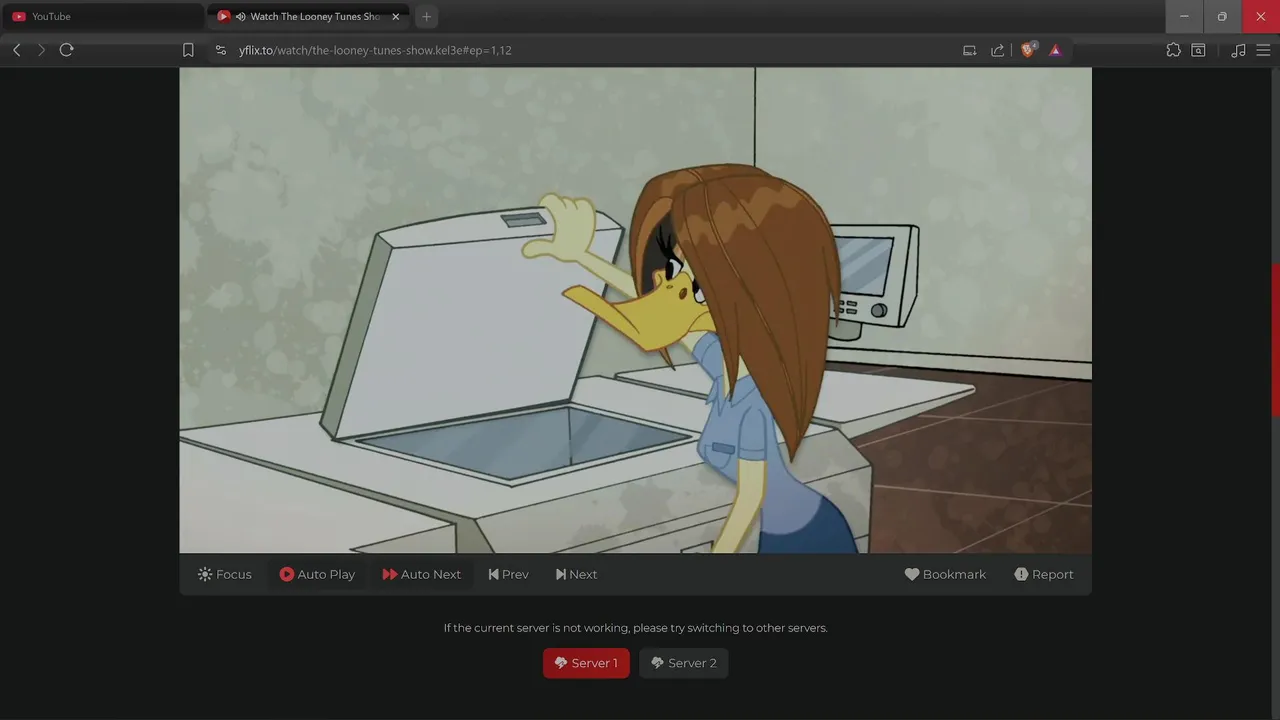Switch to Server 2
This screenshot has height=720, width=1280.
pyautogui.click(x=684, y=663)
